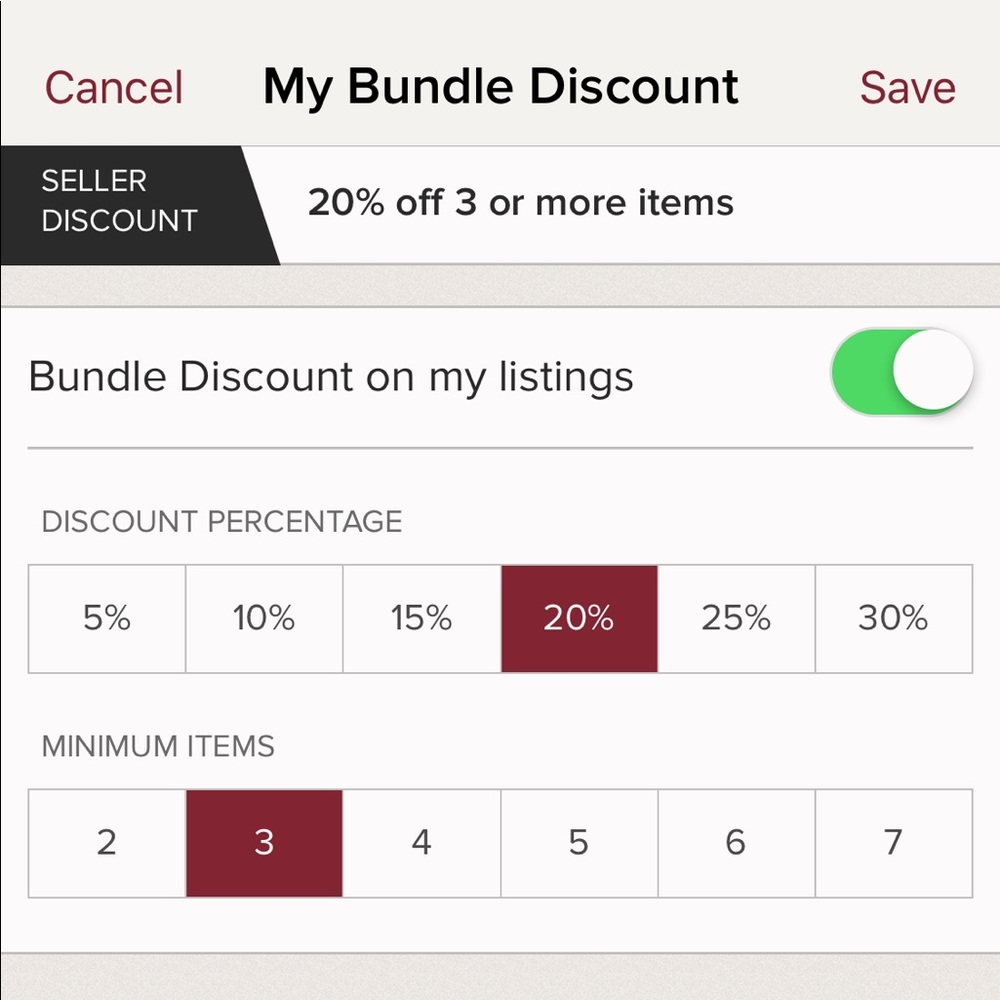Cancel the bundle discount changes
This screenshot has height=1000, width=1000.
[x=112, y=87]
